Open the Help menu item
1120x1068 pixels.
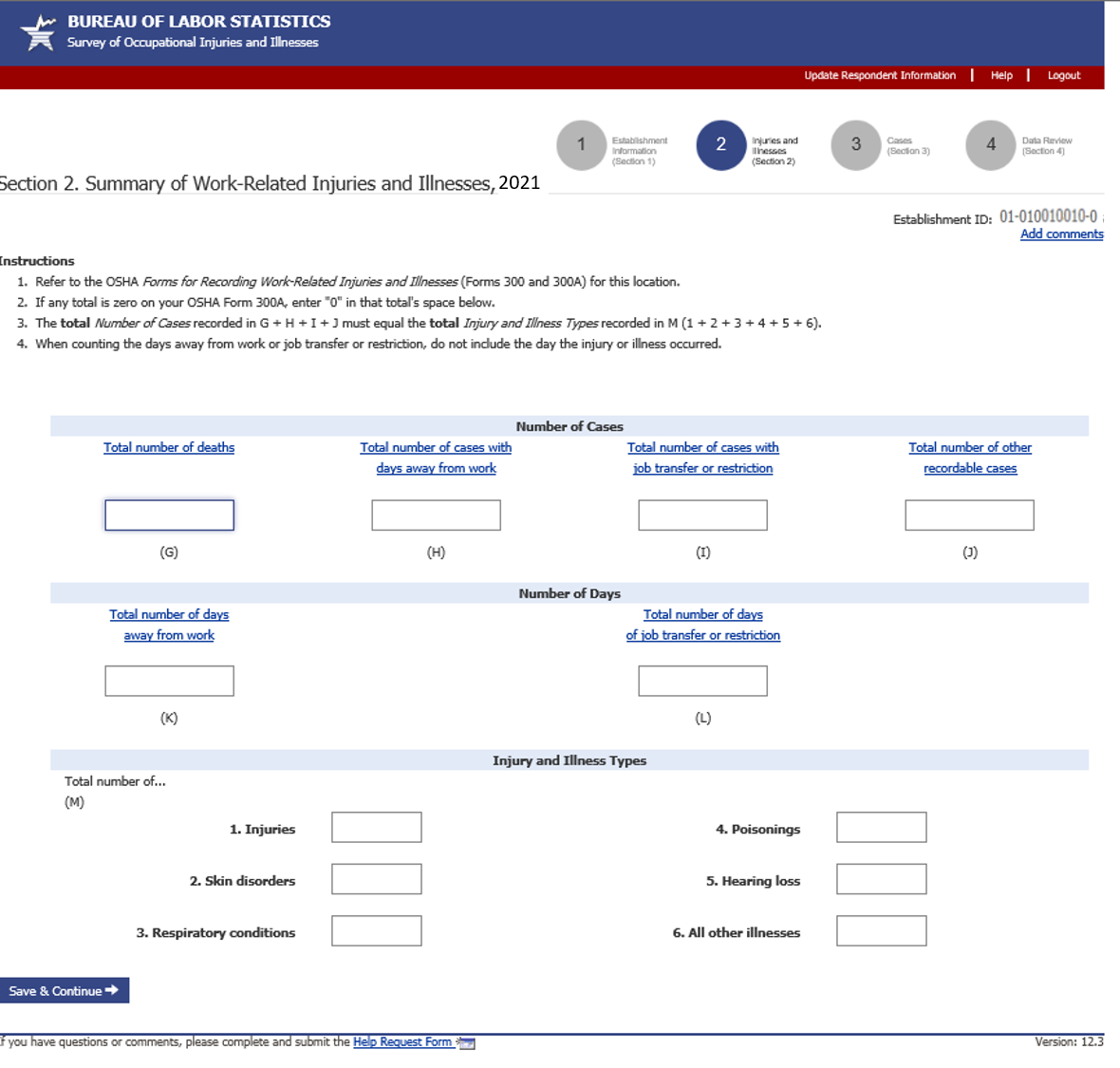tap(1001, 76)
